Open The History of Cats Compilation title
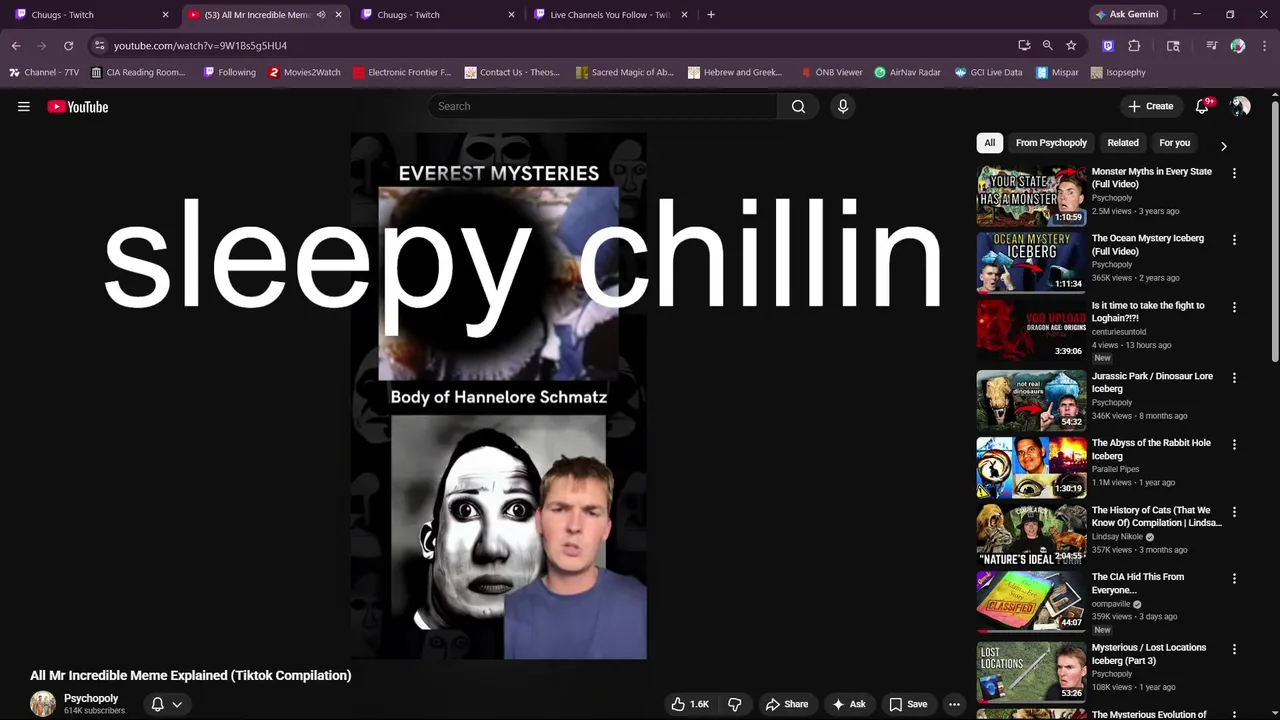The image size is (1280, 720). [x=1156, y=516]
